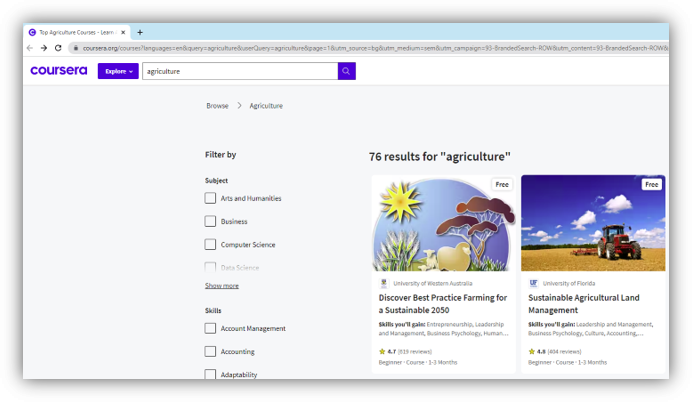Open a new browser tab with plus icon
692x402 pixels.
point(139,32)
